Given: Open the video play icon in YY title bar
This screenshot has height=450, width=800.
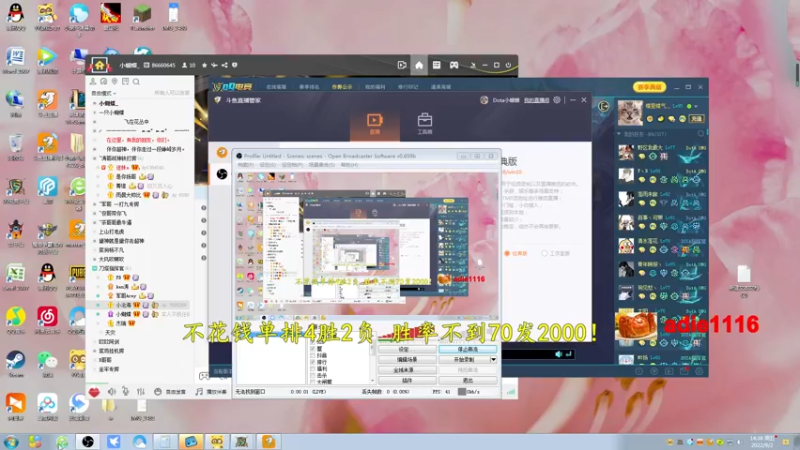Looking at the screenshot, I should click(x=402, y=65).
